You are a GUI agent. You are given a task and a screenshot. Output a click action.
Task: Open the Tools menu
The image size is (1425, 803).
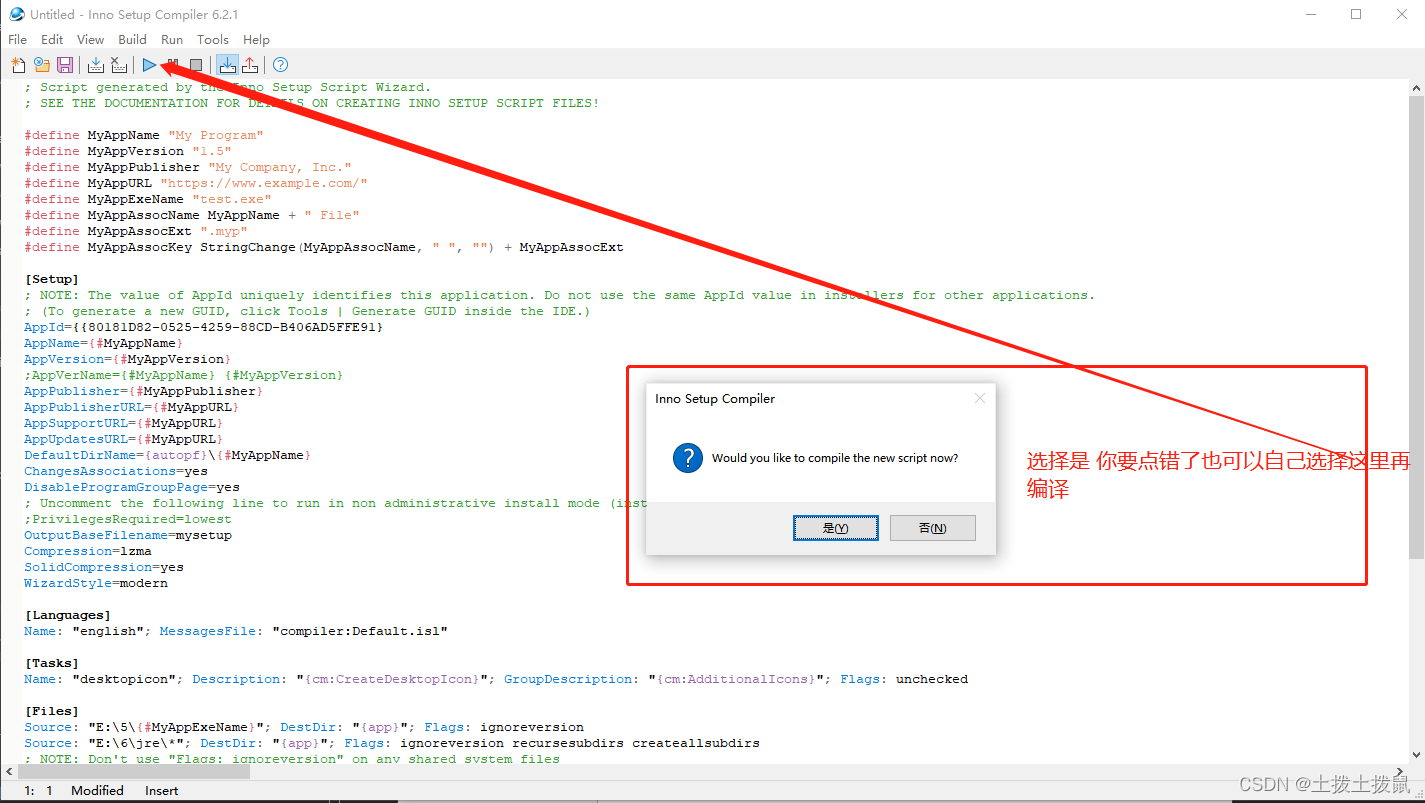[x=212, y=40]
